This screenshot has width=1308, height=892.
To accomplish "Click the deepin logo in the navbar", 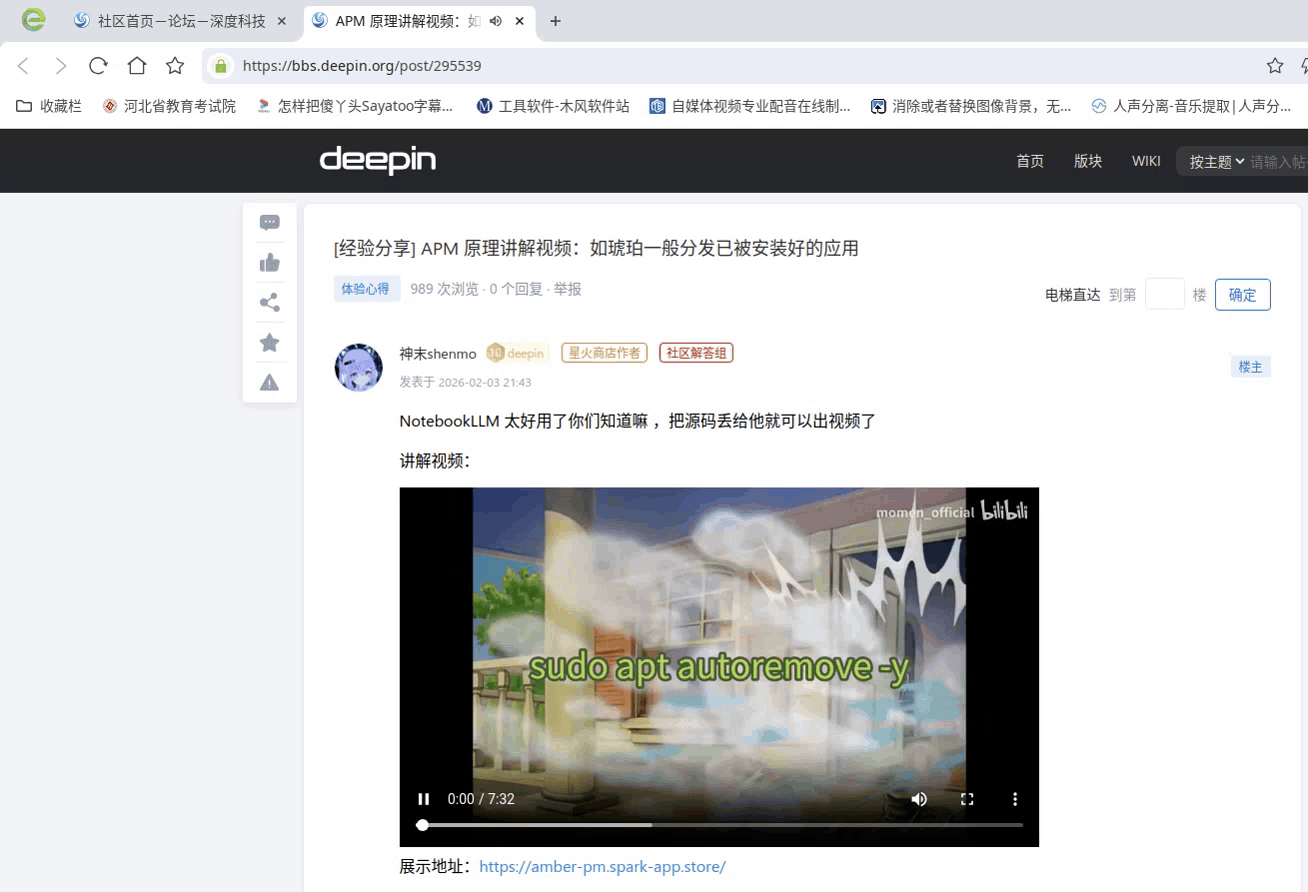I will click(377, 160).
